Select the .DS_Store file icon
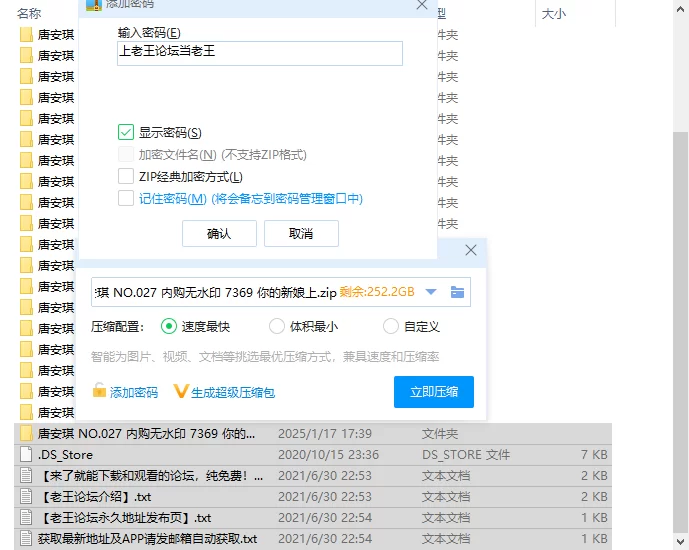 point(27,455)
